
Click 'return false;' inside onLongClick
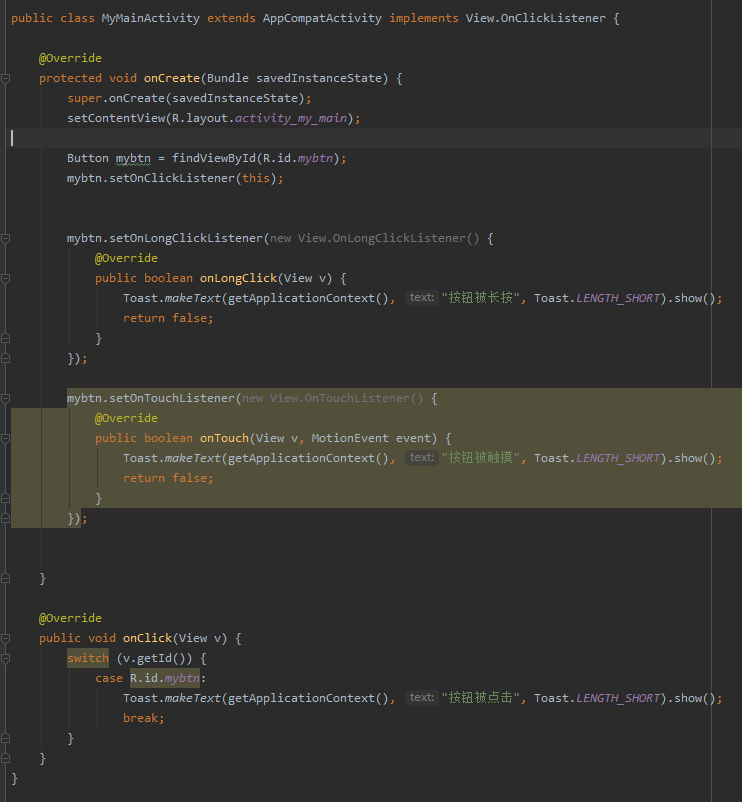(168, 318)
